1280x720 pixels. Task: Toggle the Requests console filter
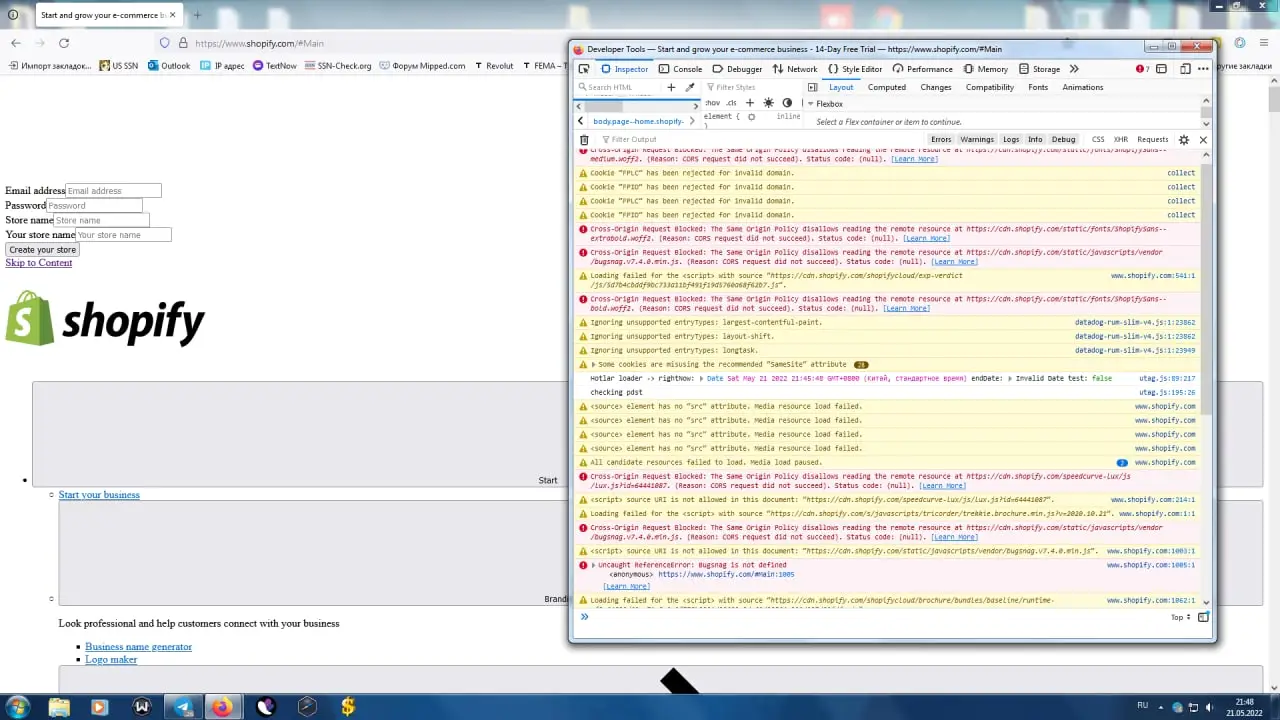pyautogui.click(x=1152, y=140)
